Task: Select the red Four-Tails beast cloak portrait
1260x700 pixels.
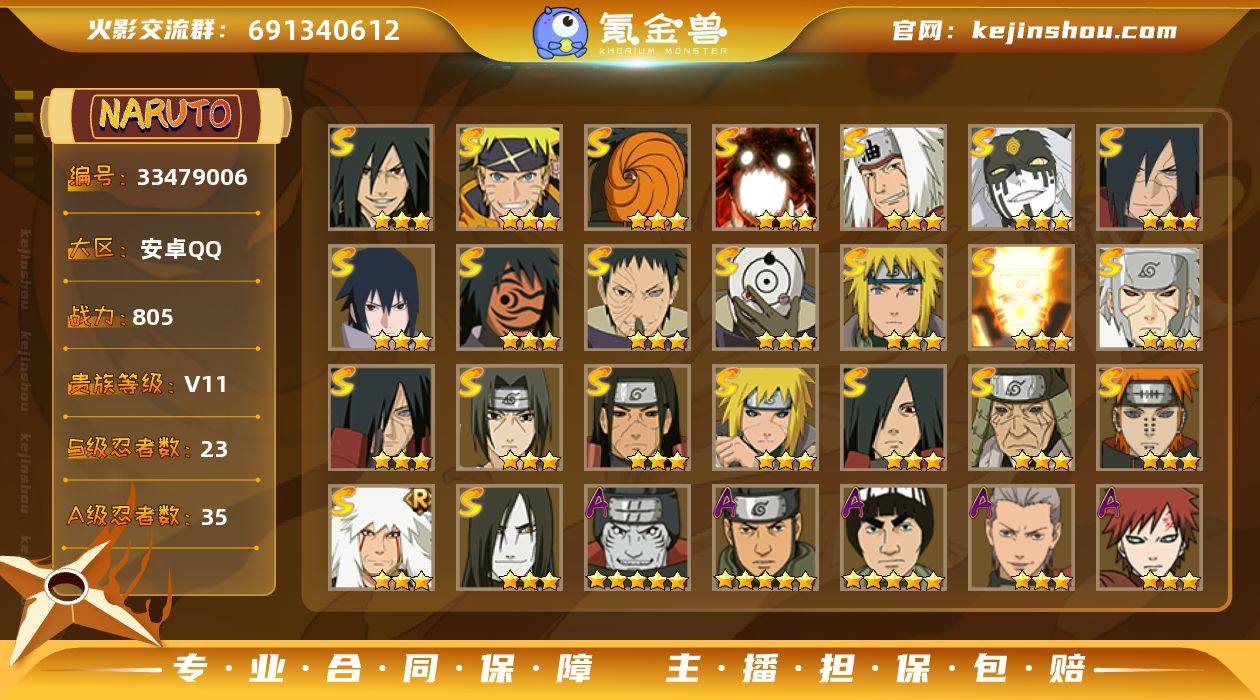Action: (765, 178)
